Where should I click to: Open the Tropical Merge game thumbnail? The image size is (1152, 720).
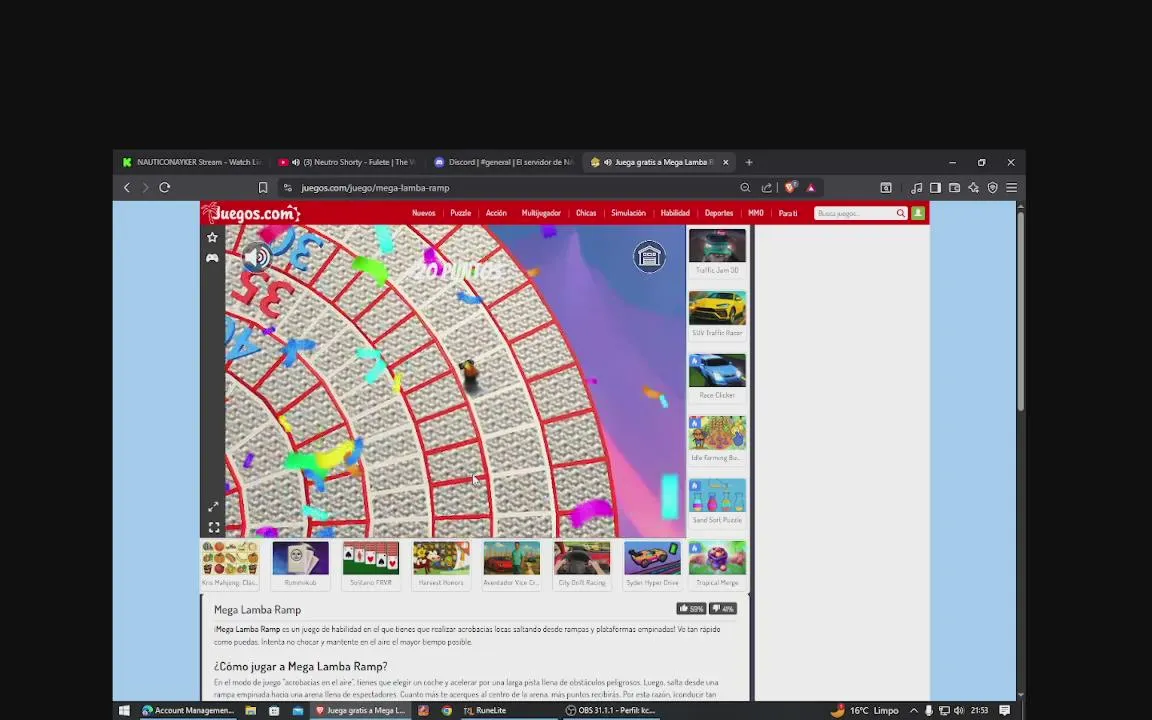pyautogui.click(x=717, y=558)
